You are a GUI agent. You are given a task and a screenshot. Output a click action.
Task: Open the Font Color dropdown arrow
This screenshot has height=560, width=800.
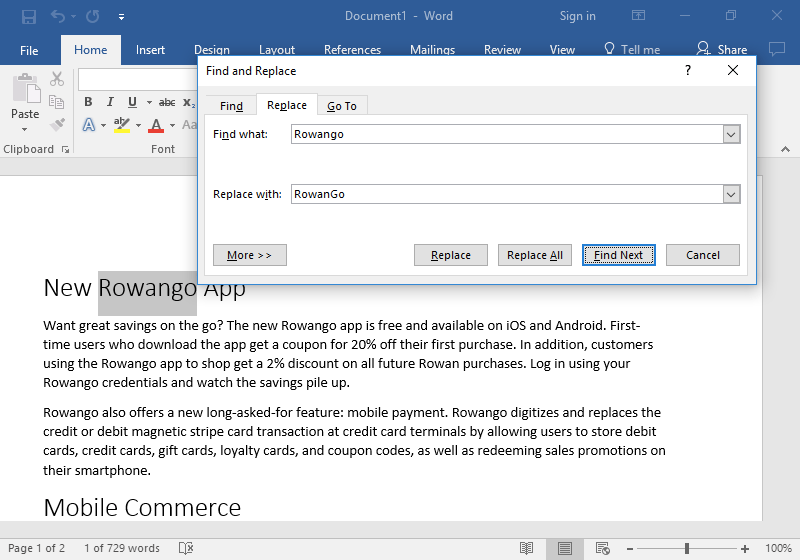[172, 126]
